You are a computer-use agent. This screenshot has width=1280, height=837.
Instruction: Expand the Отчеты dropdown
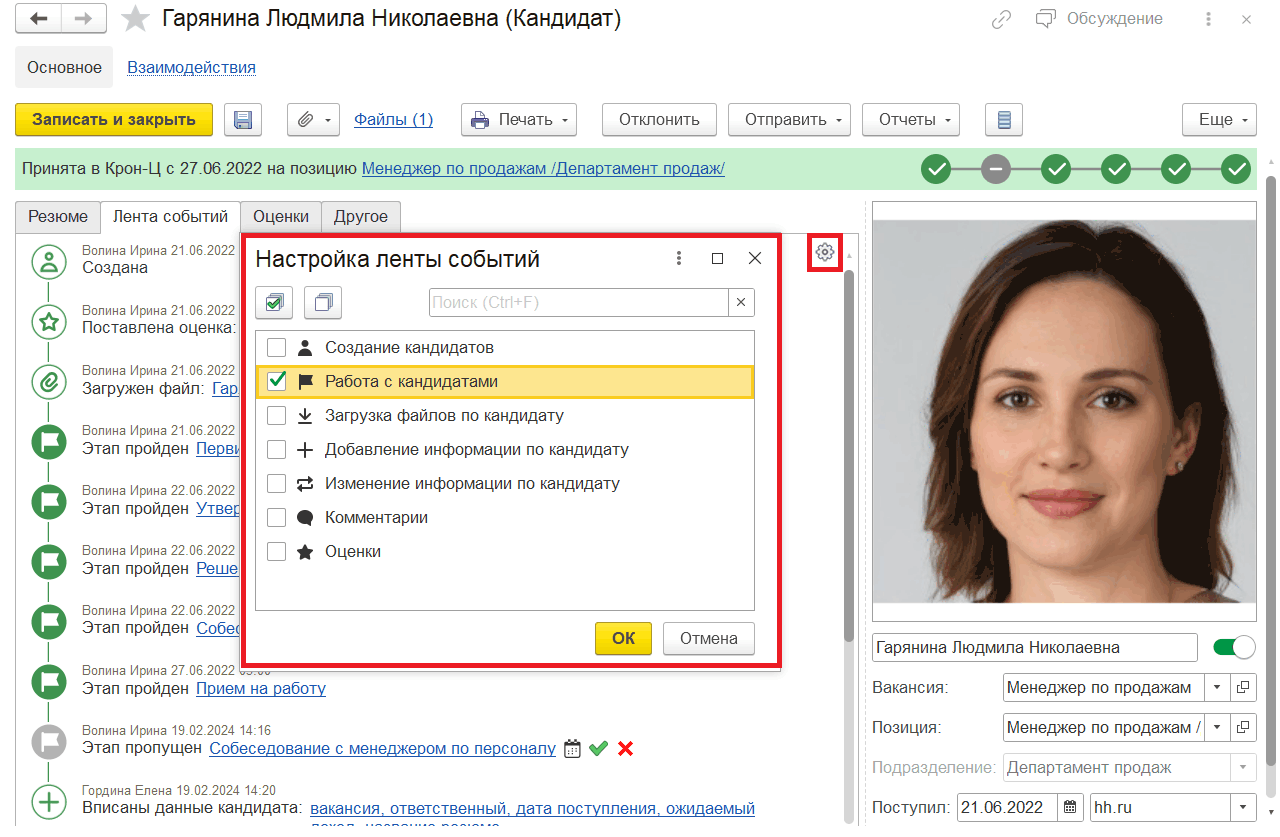pyautogui.click(x=911, y=120)
